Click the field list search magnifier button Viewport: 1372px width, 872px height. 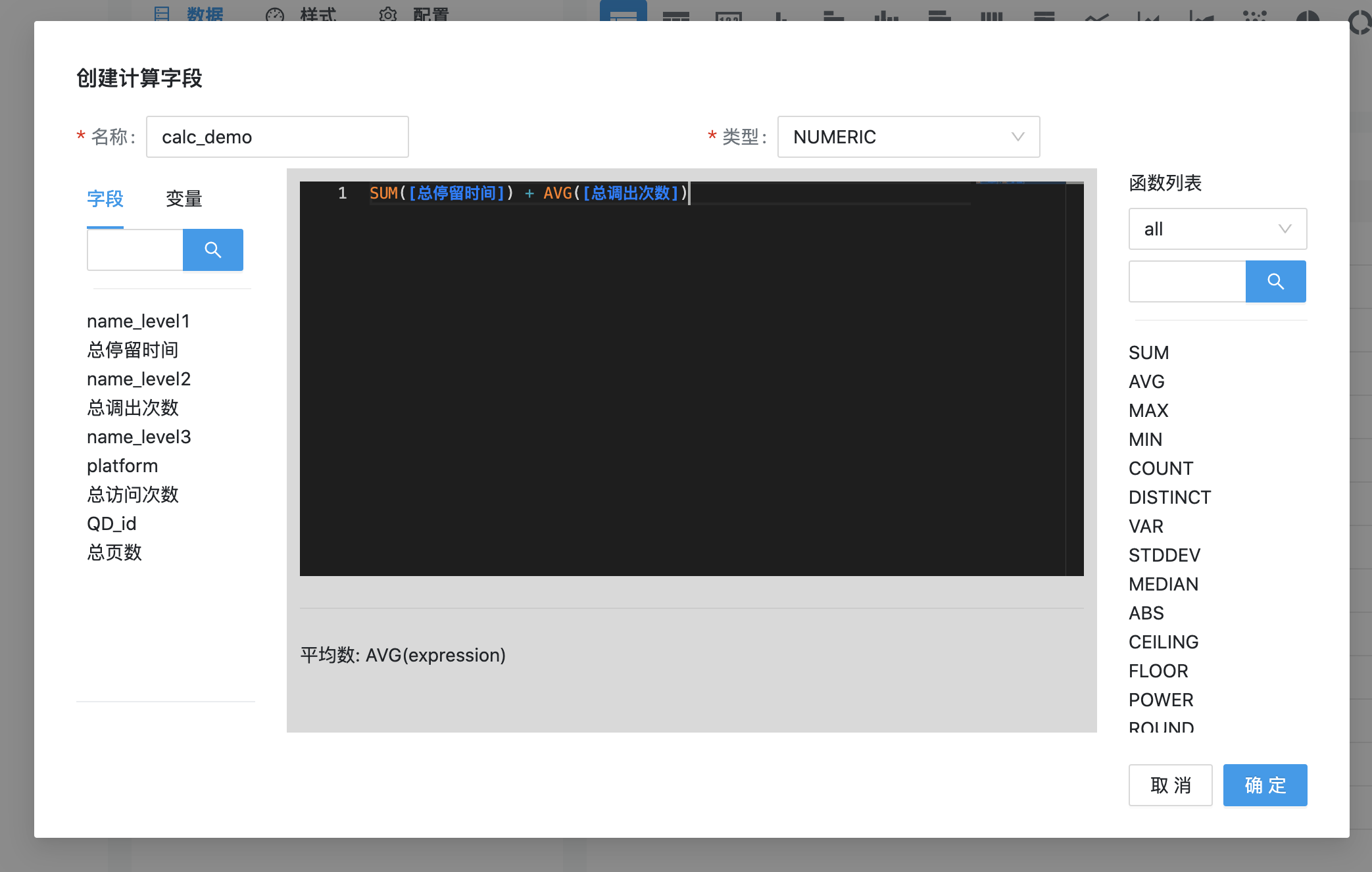(x=212, y=250)
